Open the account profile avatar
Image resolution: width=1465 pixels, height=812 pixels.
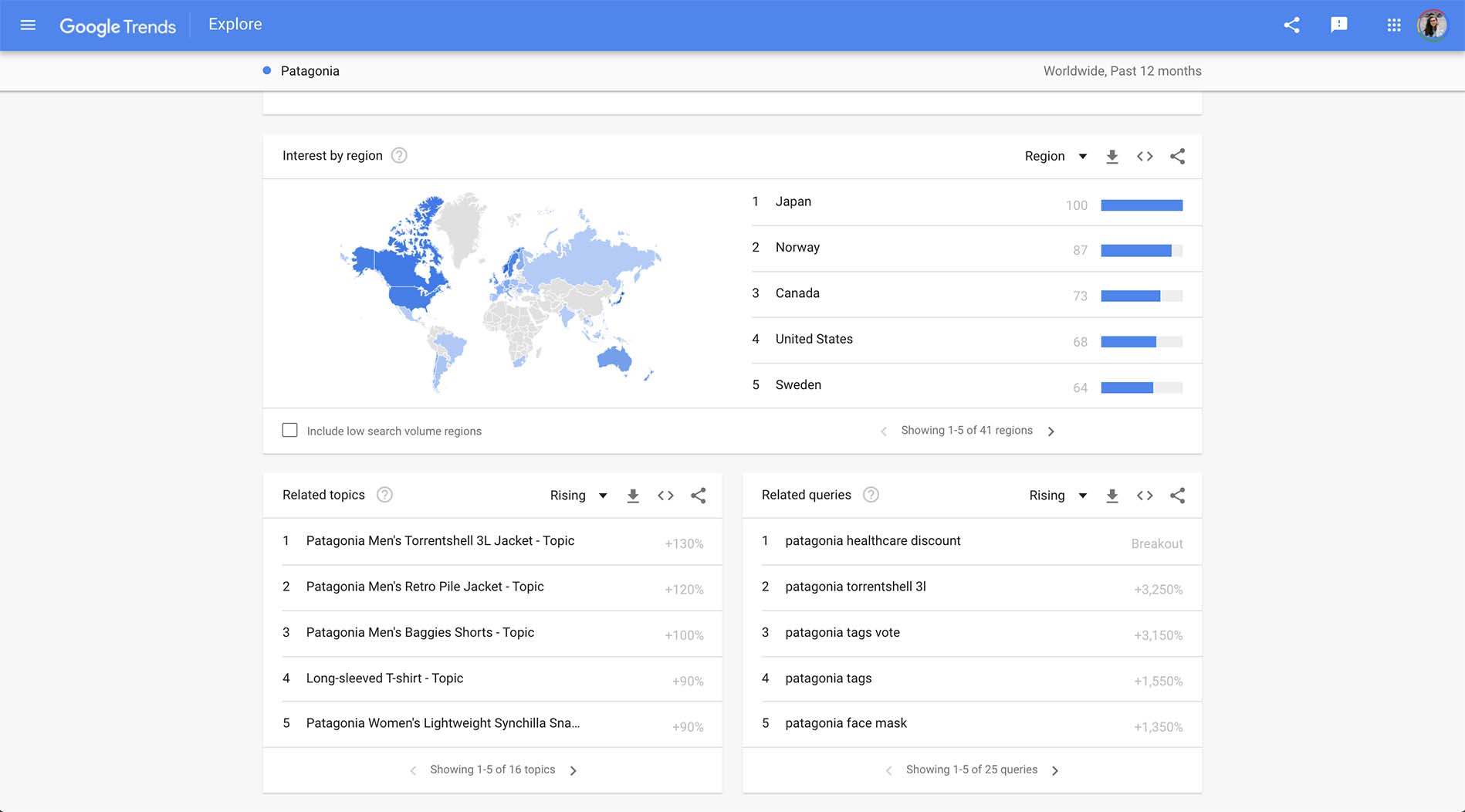pyautogui.click(x=1433, y=25)
